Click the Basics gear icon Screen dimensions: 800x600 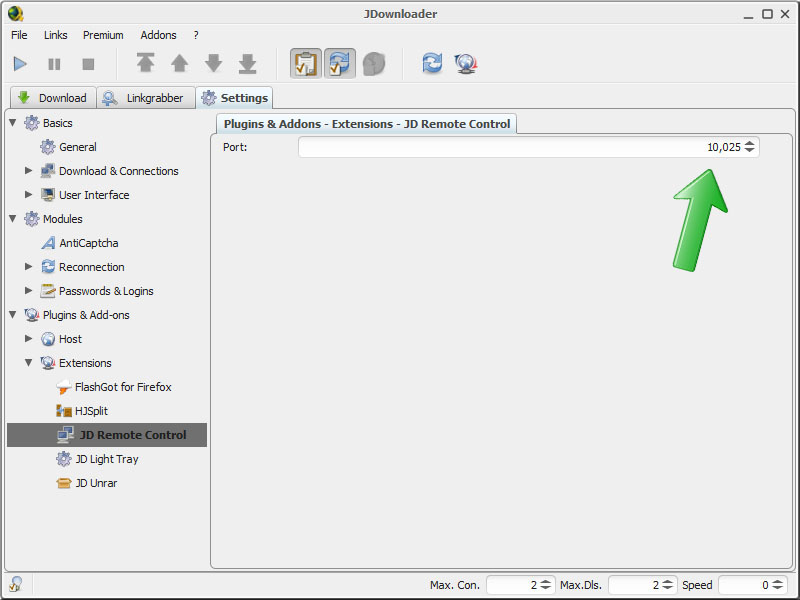tap(32, 123)
